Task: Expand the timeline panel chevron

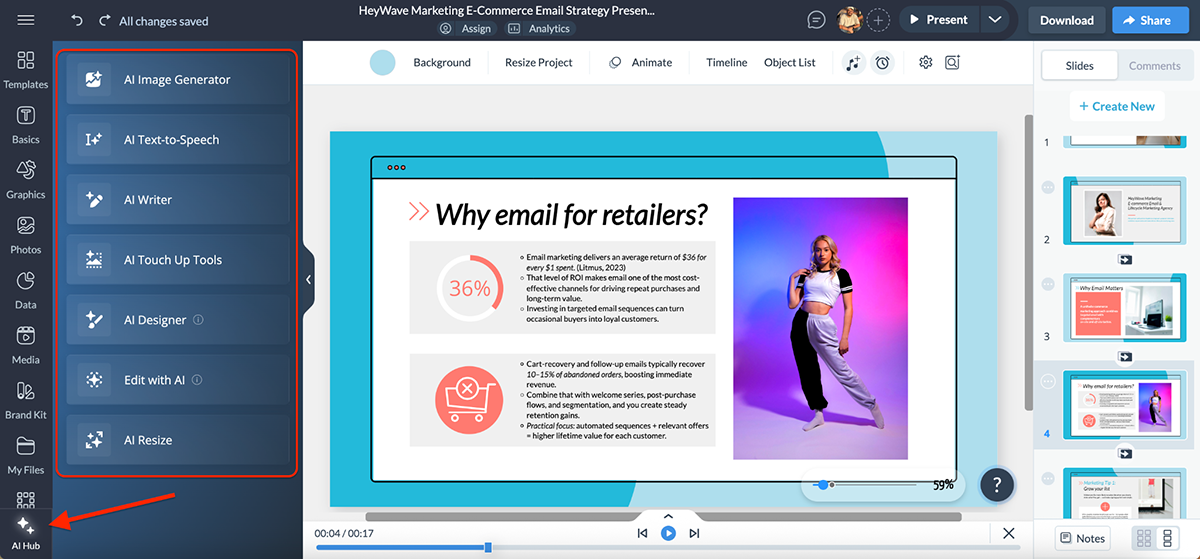Action: click(x=668, y=516)
